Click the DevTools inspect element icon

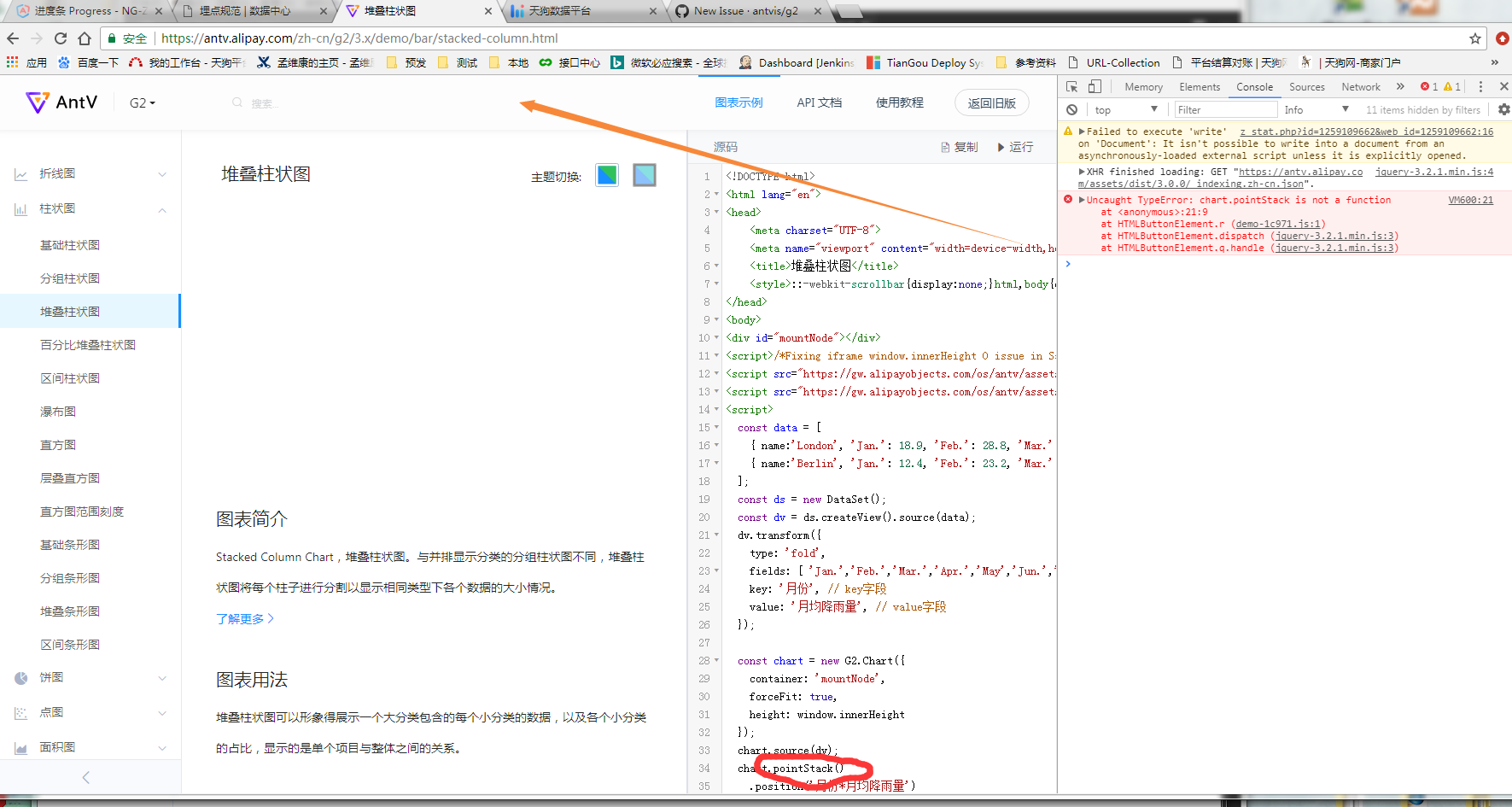tap(1072, 86)
